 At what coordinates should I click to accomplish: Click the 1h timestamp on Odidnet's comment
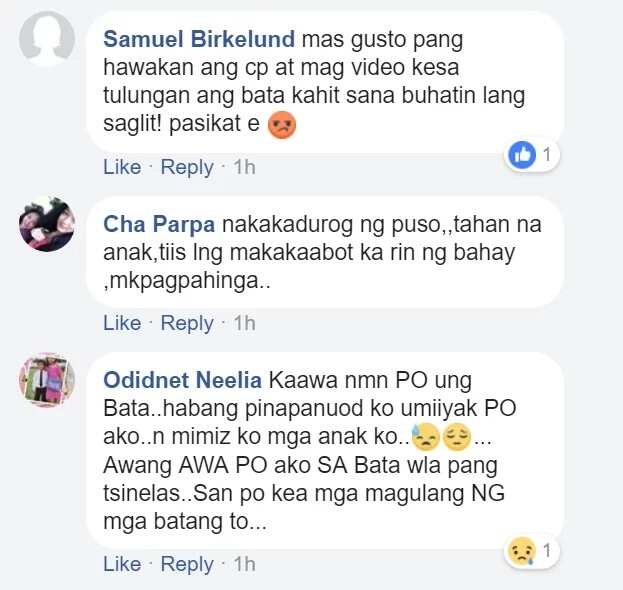pyautogui.click(x=244, y=564)
